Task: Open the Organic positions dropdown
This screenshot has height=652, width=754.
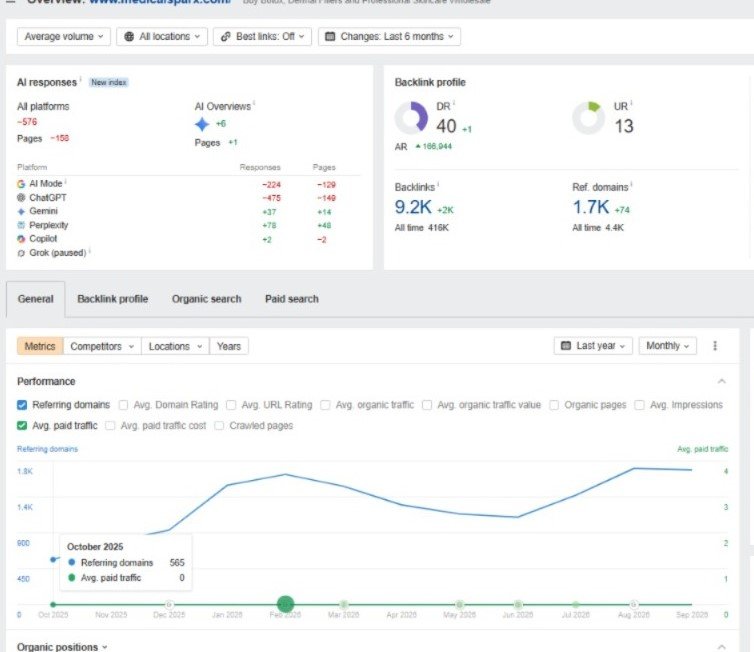Action: coord(62,647)
